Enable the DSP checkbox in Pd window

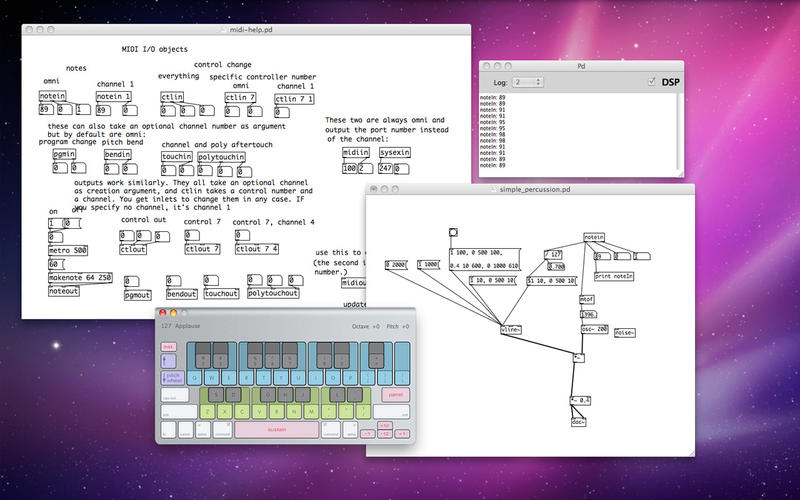click(x=652, y=81)
